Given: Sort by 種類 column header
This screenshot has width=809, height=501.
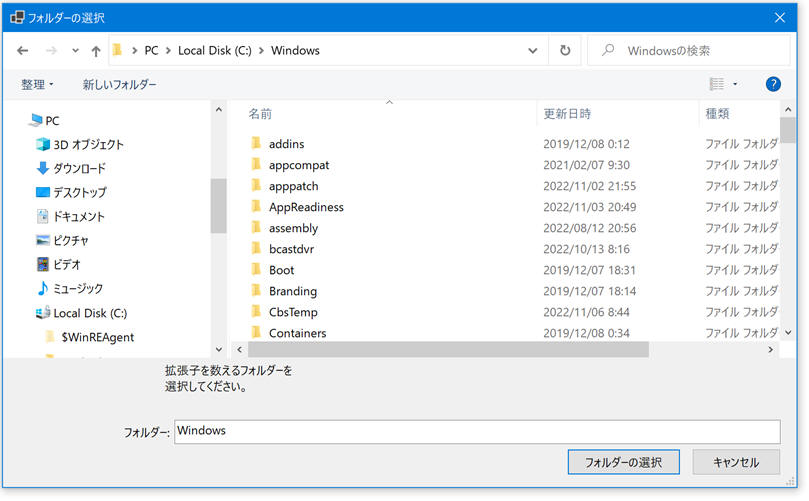Looking at the screenshot, I should [717, 114].
